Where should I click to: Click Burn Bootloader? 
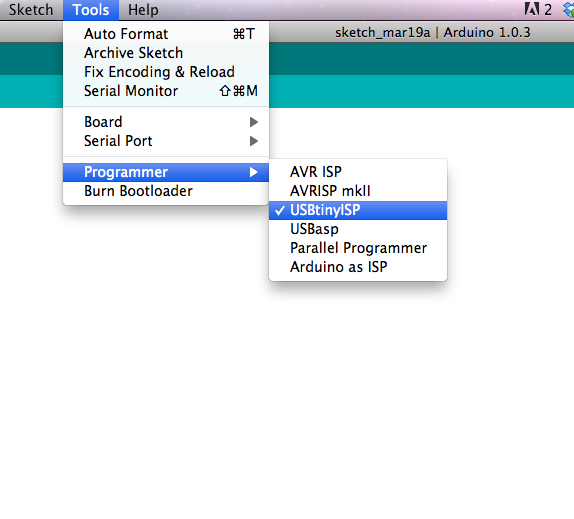click(166, 191)
